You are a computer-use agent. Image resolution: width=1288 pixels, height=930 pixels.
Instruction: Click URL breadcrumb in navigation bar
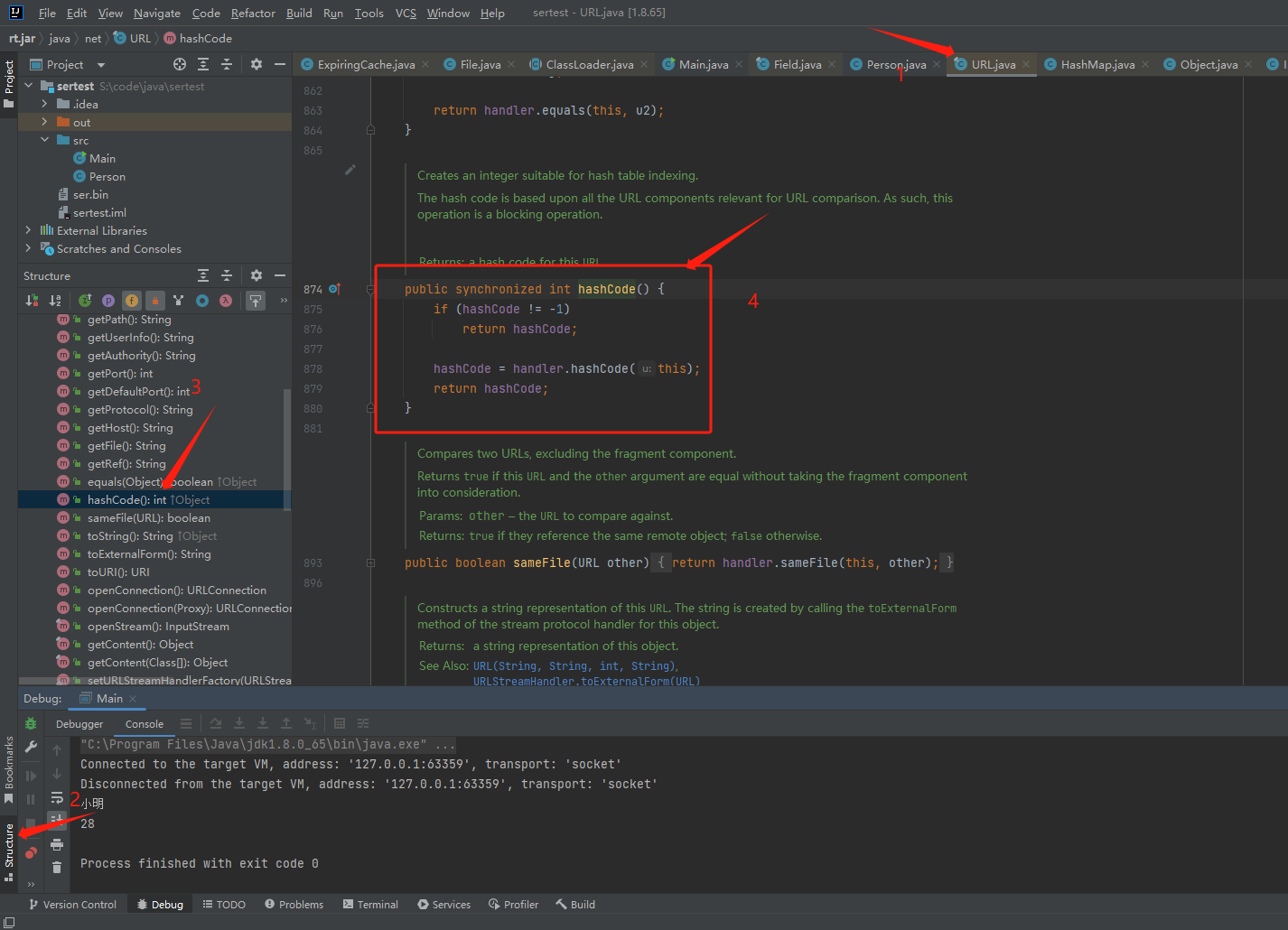[x=132, y=38]
